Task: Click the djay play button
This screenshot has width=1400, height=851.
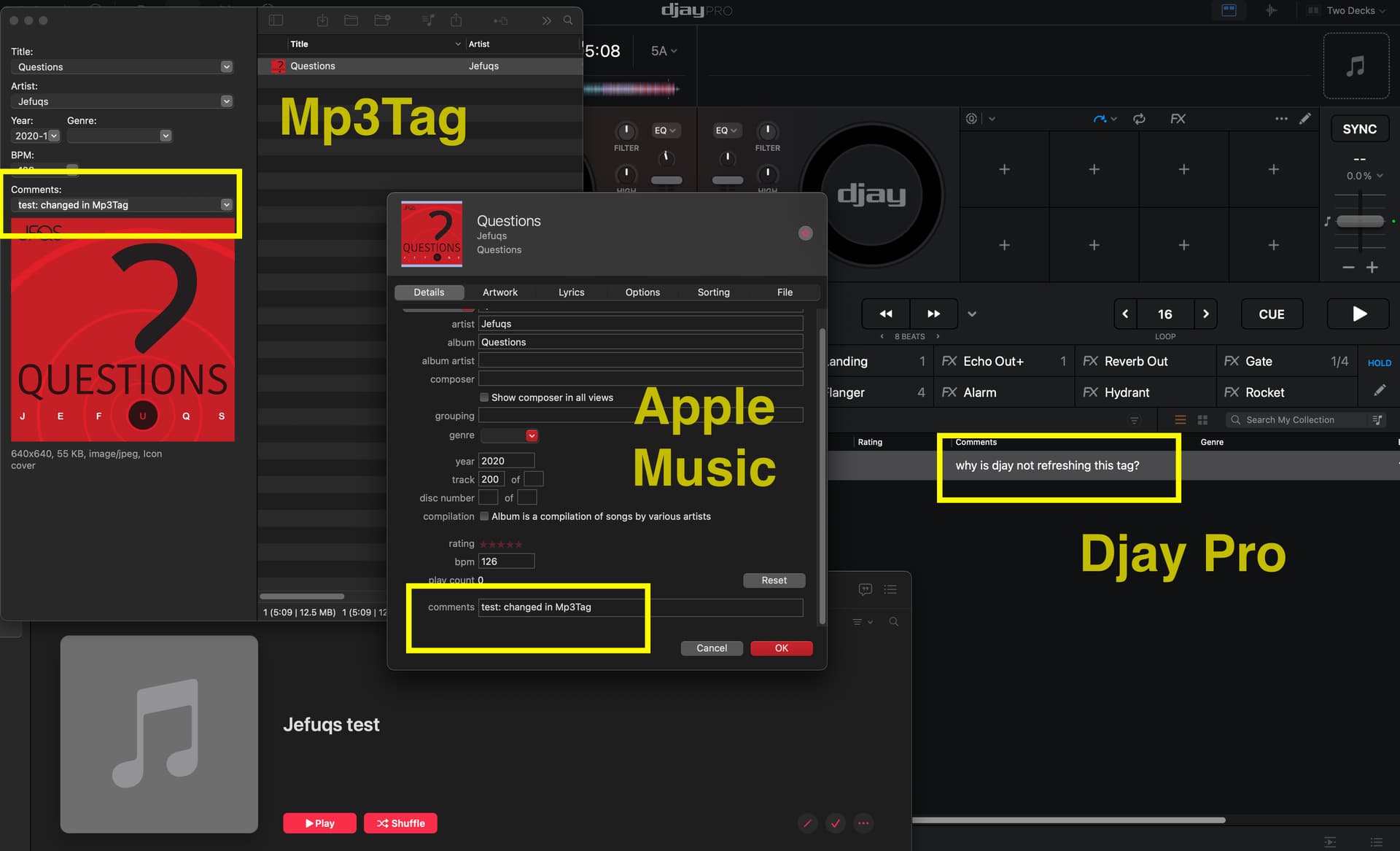Action: pyautogui.click(x=1358, y=314)
